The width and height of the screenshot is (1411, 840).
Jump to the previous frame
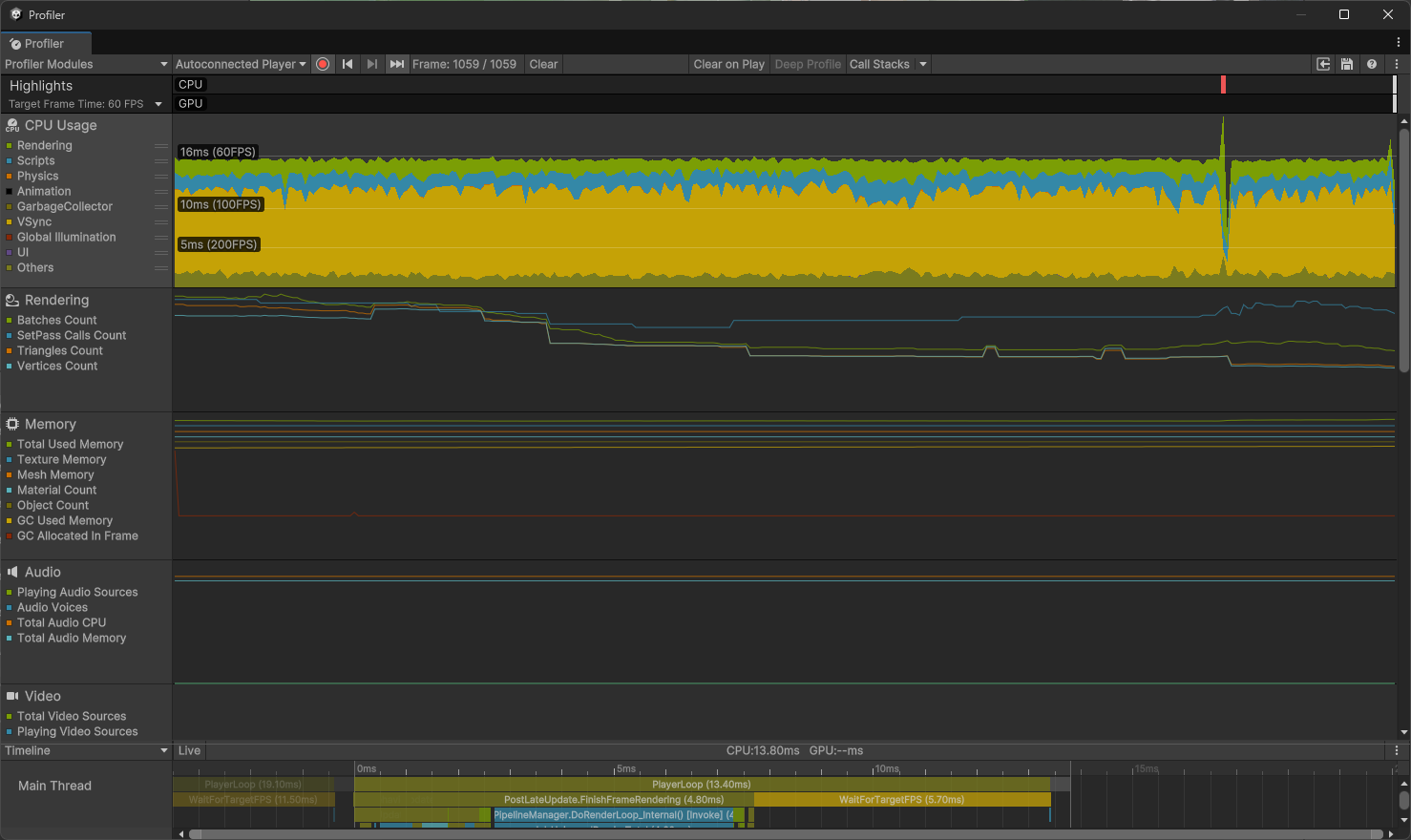pyautogui.click(x=347, y=64)
